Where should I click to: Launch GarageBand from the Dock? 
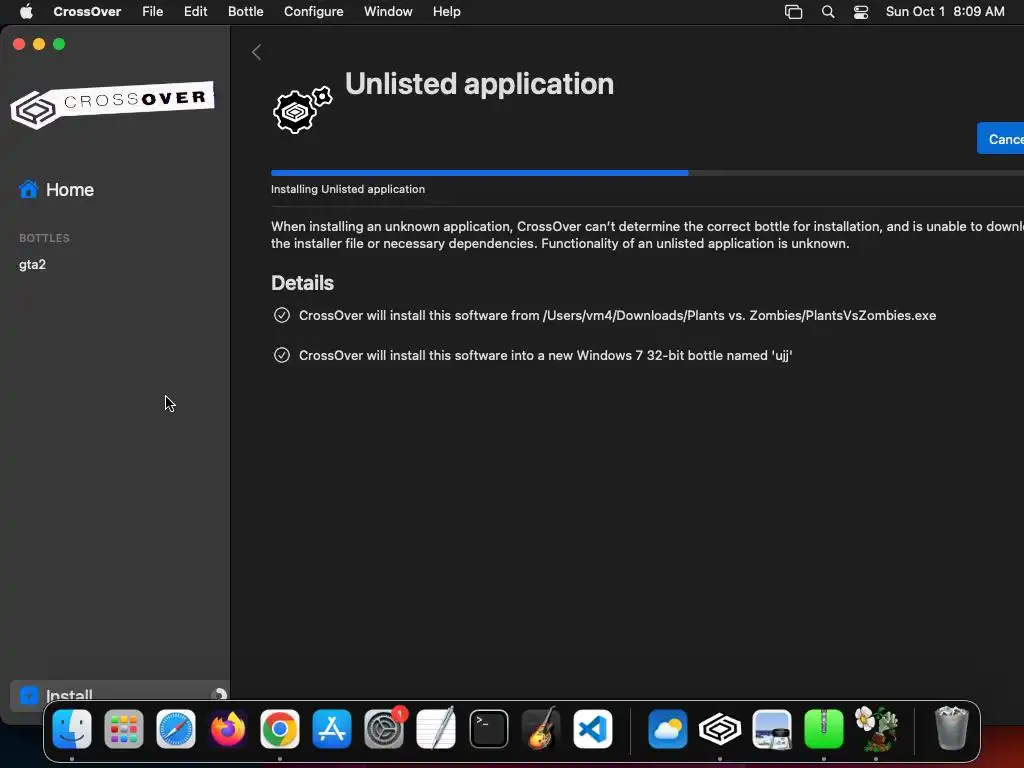click(541, 728)
